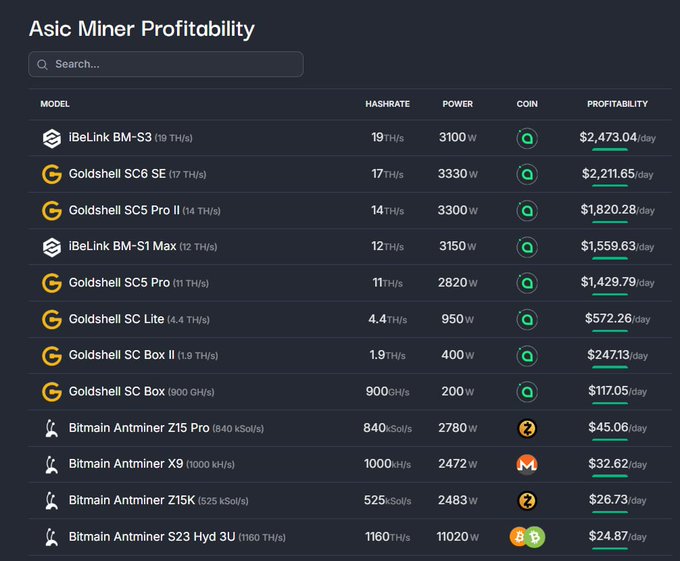Click Siacoin coin icon for iBeLink BM-S3
The width and height of the screenshot is (680, 561).
[x=527, y=138]
